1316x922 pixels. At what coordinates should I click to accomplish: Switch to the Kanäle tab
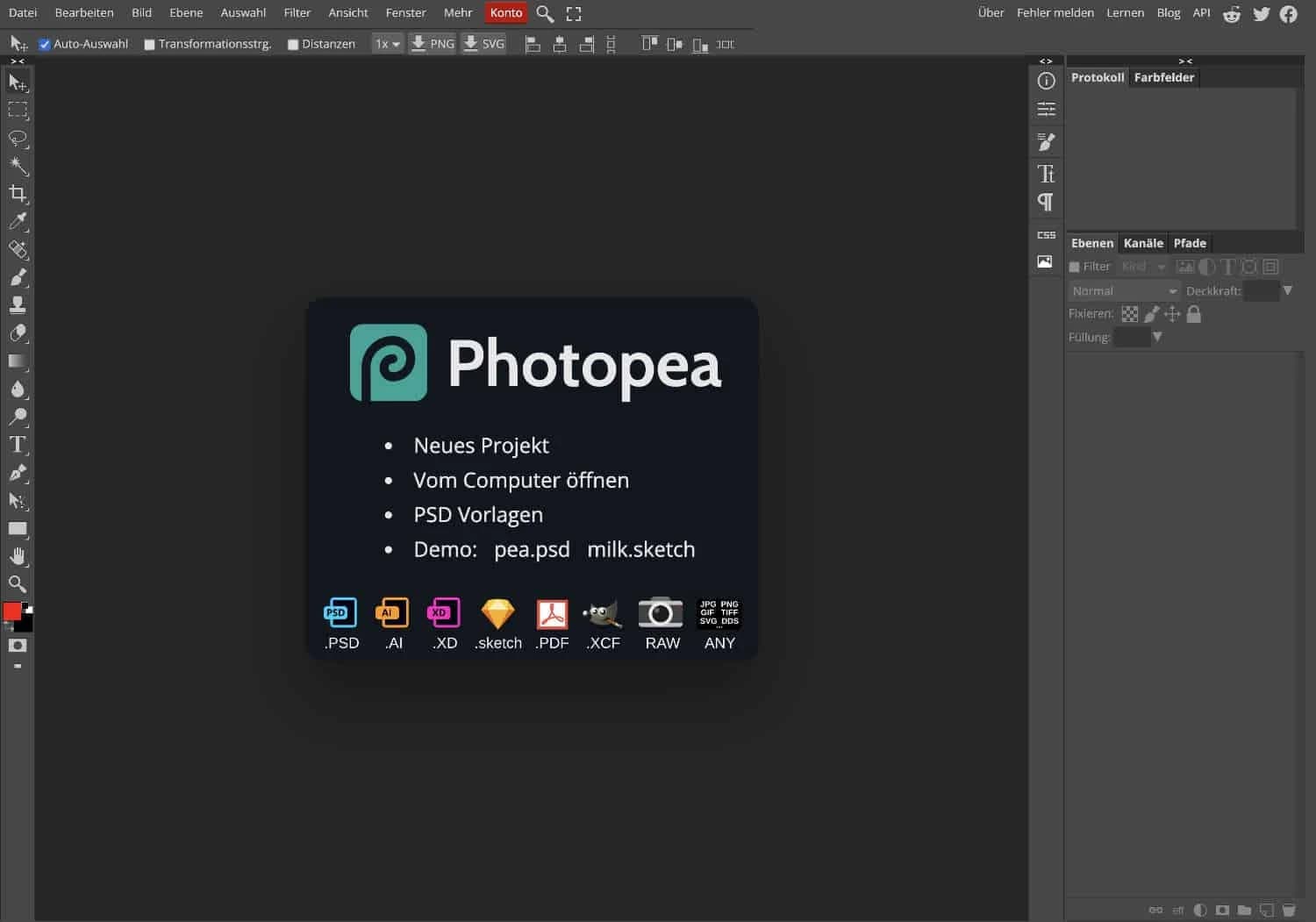pyautogui.click(x=1142, y=243)
